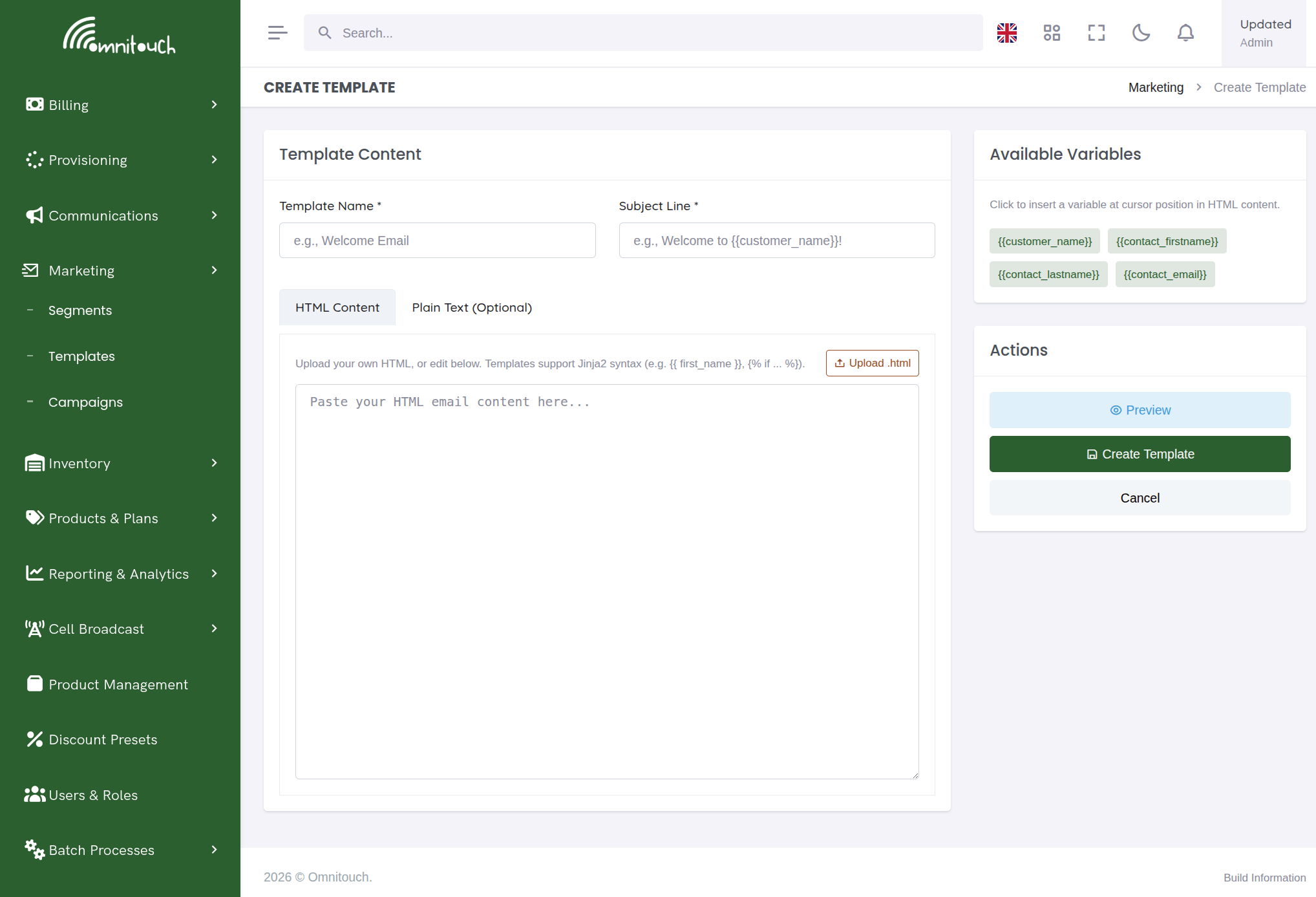Screen dimensions: 1316x897
Task: Open the Campaigns submenu item
Action: click(85, 402)
